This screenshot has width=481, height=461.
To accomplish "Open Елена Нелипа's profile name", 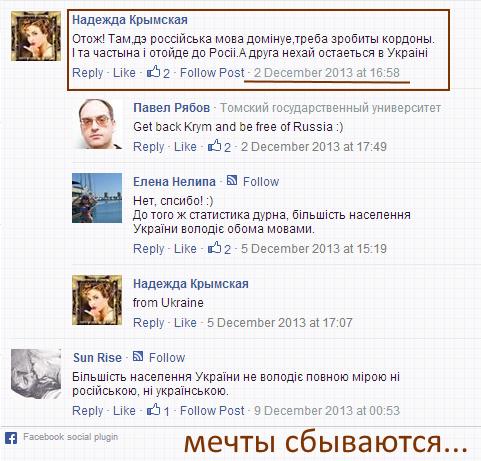I will coord(174,182).
